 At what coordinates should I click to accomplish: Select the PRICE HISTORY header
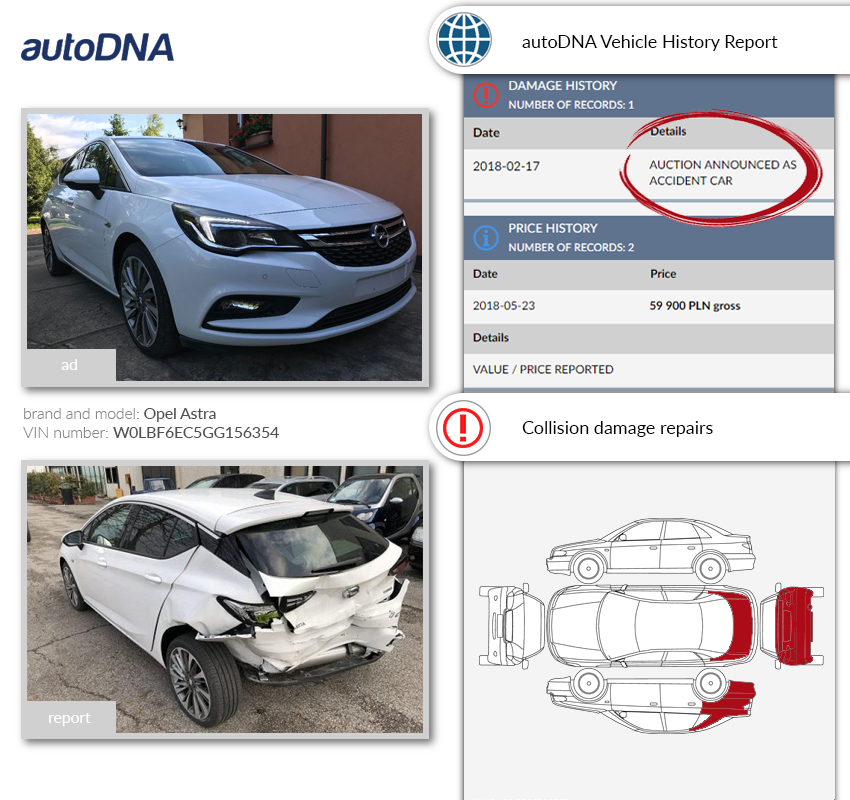pos(552,228)
